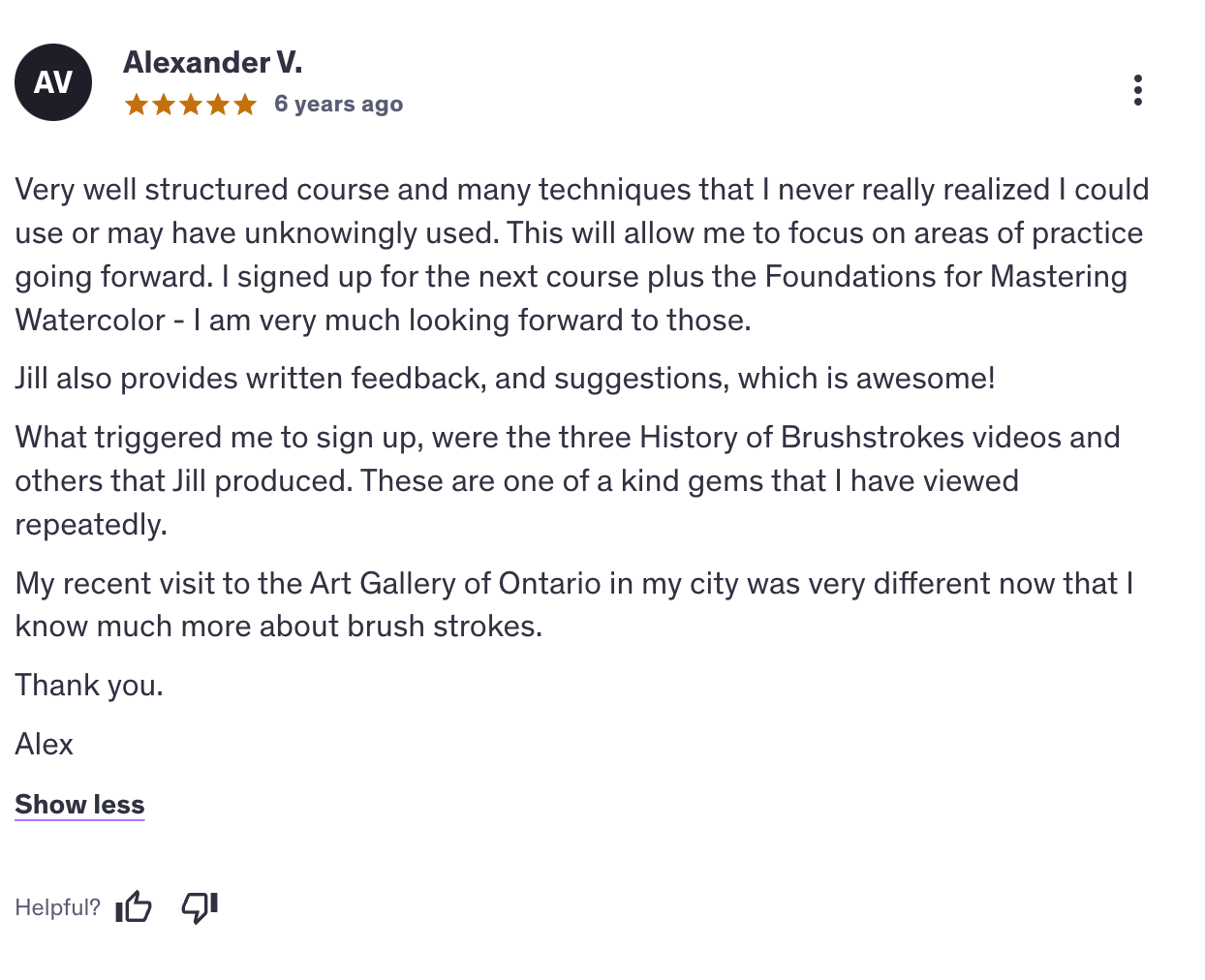
Task: Click the AV avatar circle
Action: 53,82
